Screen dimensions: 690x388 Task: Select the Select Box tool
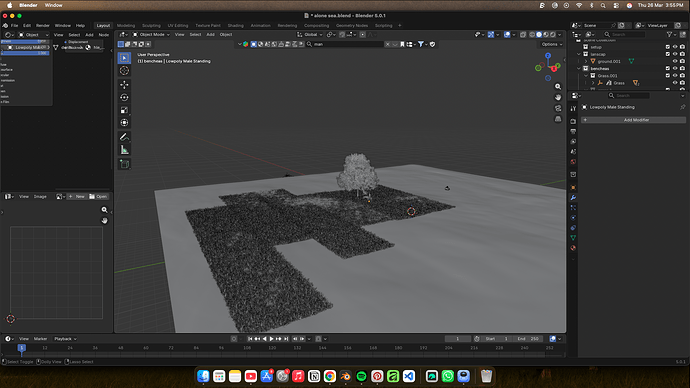click(x=125, y=58)
